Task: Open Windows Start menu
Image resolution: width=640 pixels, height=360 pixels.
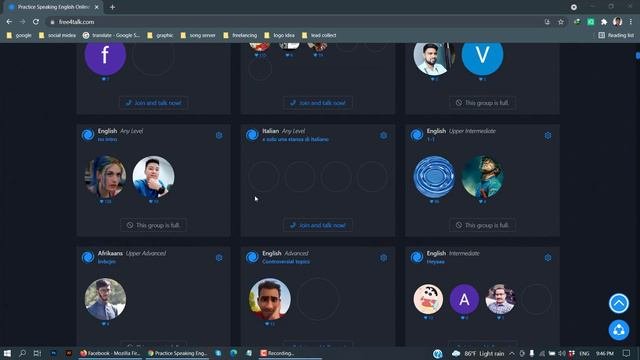Action: (x=7, y=353)
